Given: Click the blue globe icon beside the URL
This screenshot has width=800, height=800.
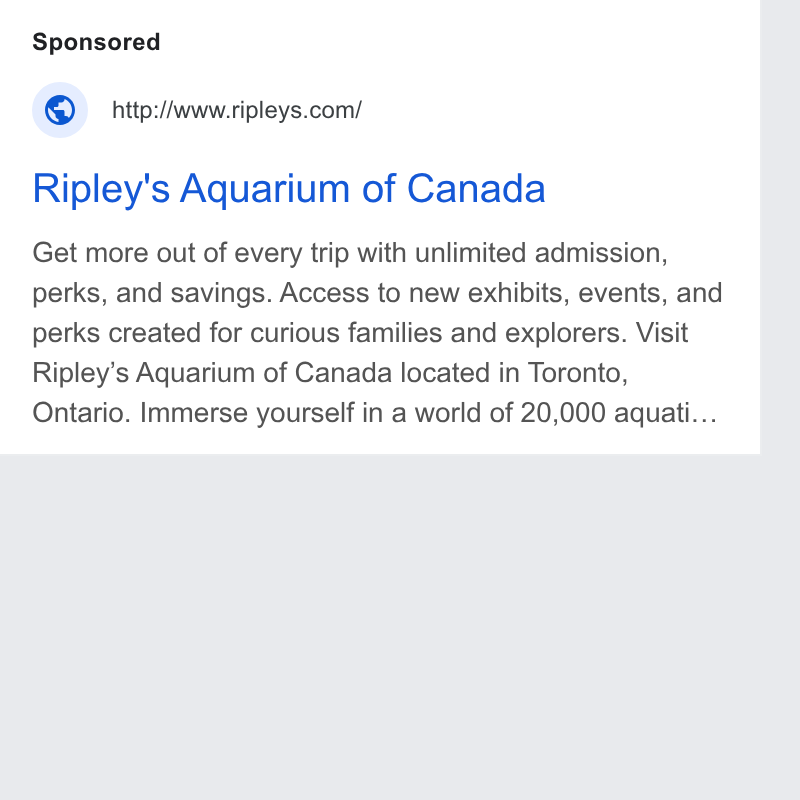Looking at the screenshot, I should pyautogui.click(x=60, y=110).
